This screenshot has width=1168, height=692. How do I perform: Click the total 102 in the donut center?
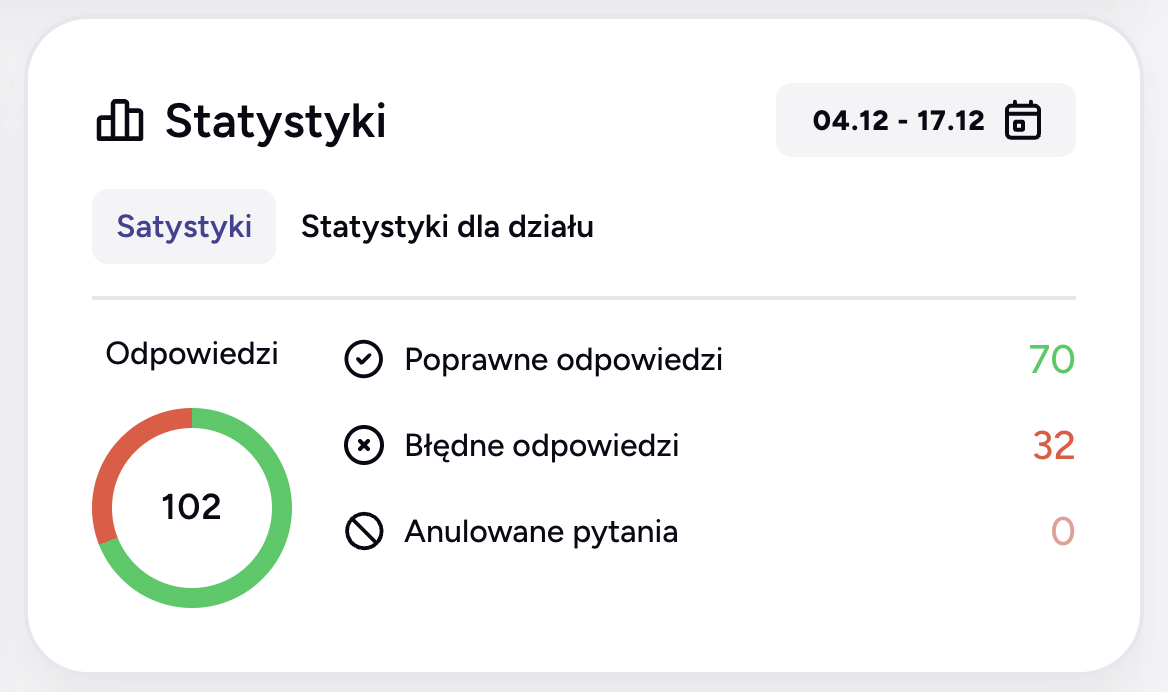(x=192, y=507)
